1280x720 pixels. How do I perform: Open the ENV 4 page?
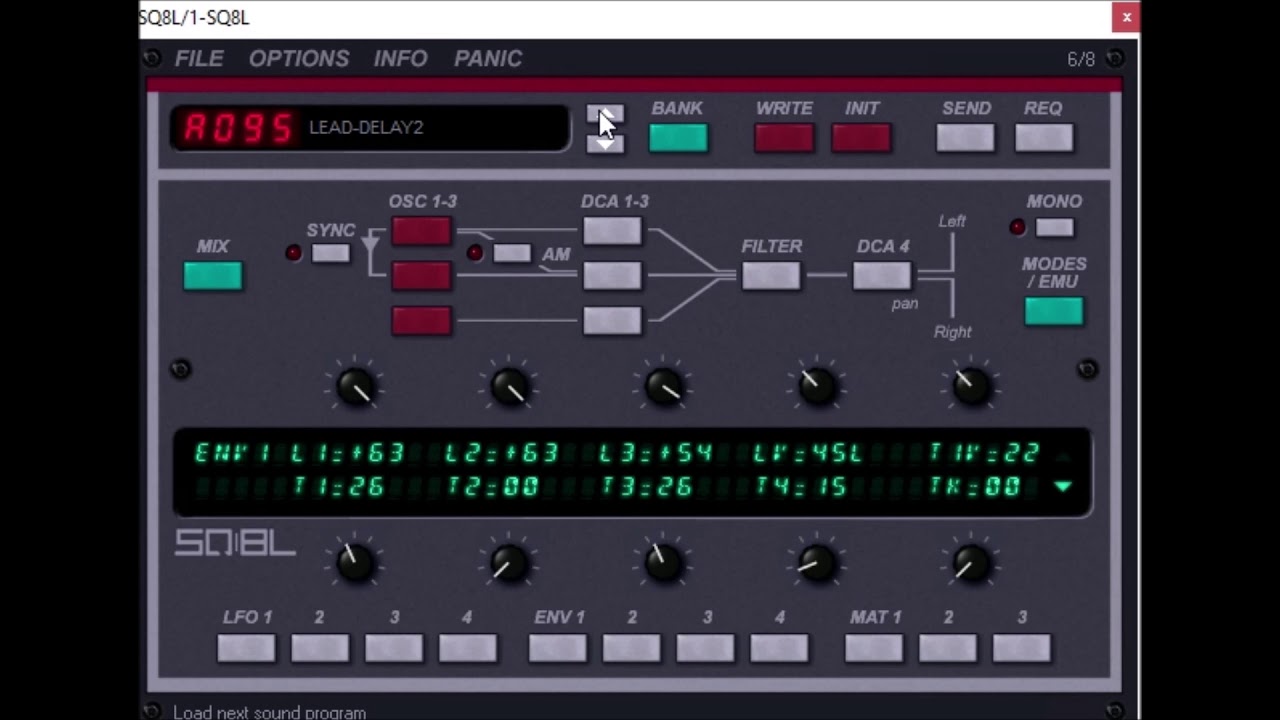(x=779, y=648)
